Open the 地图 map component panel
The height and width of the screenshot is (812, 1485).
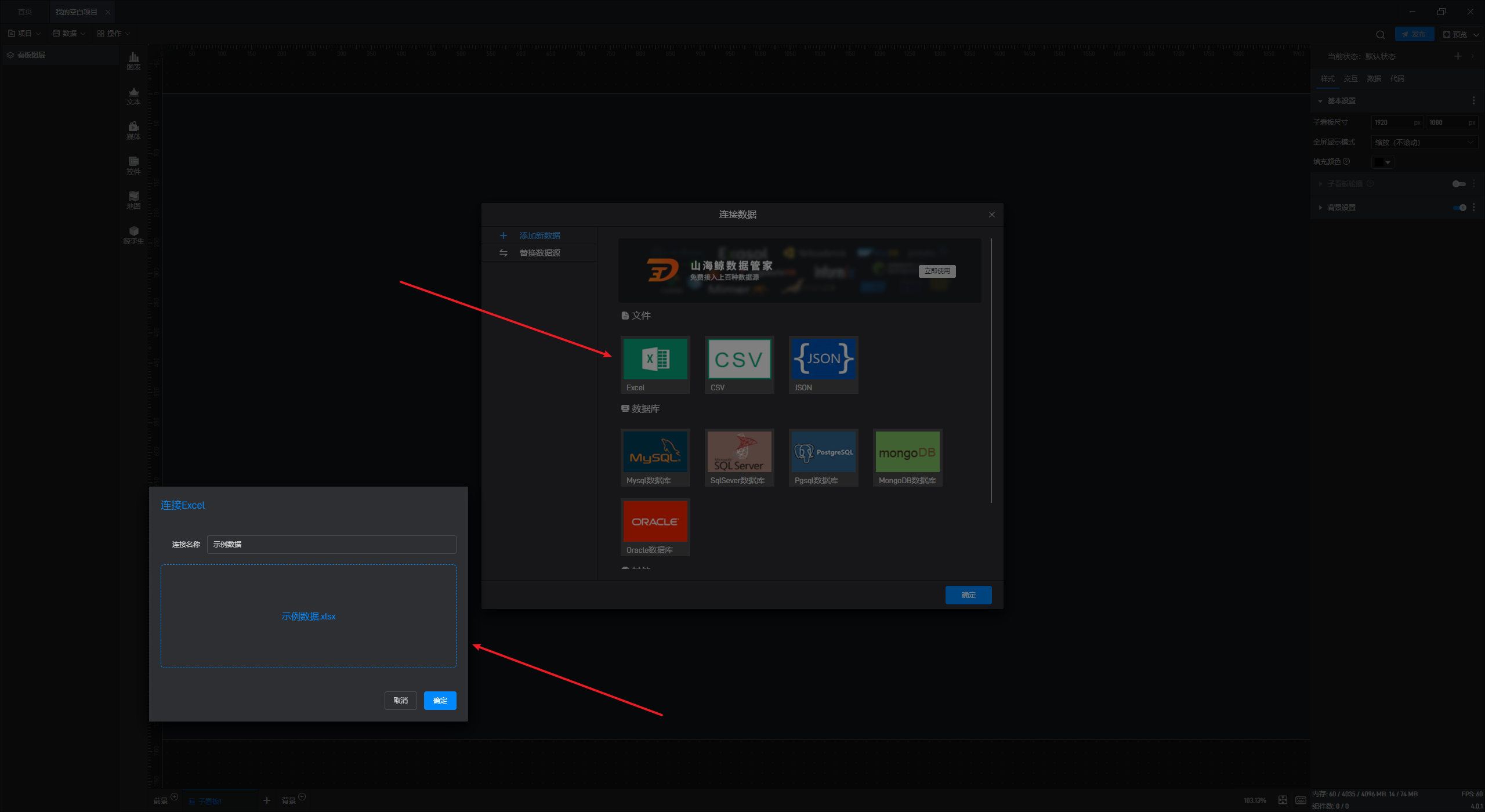[x=133, y=200]
